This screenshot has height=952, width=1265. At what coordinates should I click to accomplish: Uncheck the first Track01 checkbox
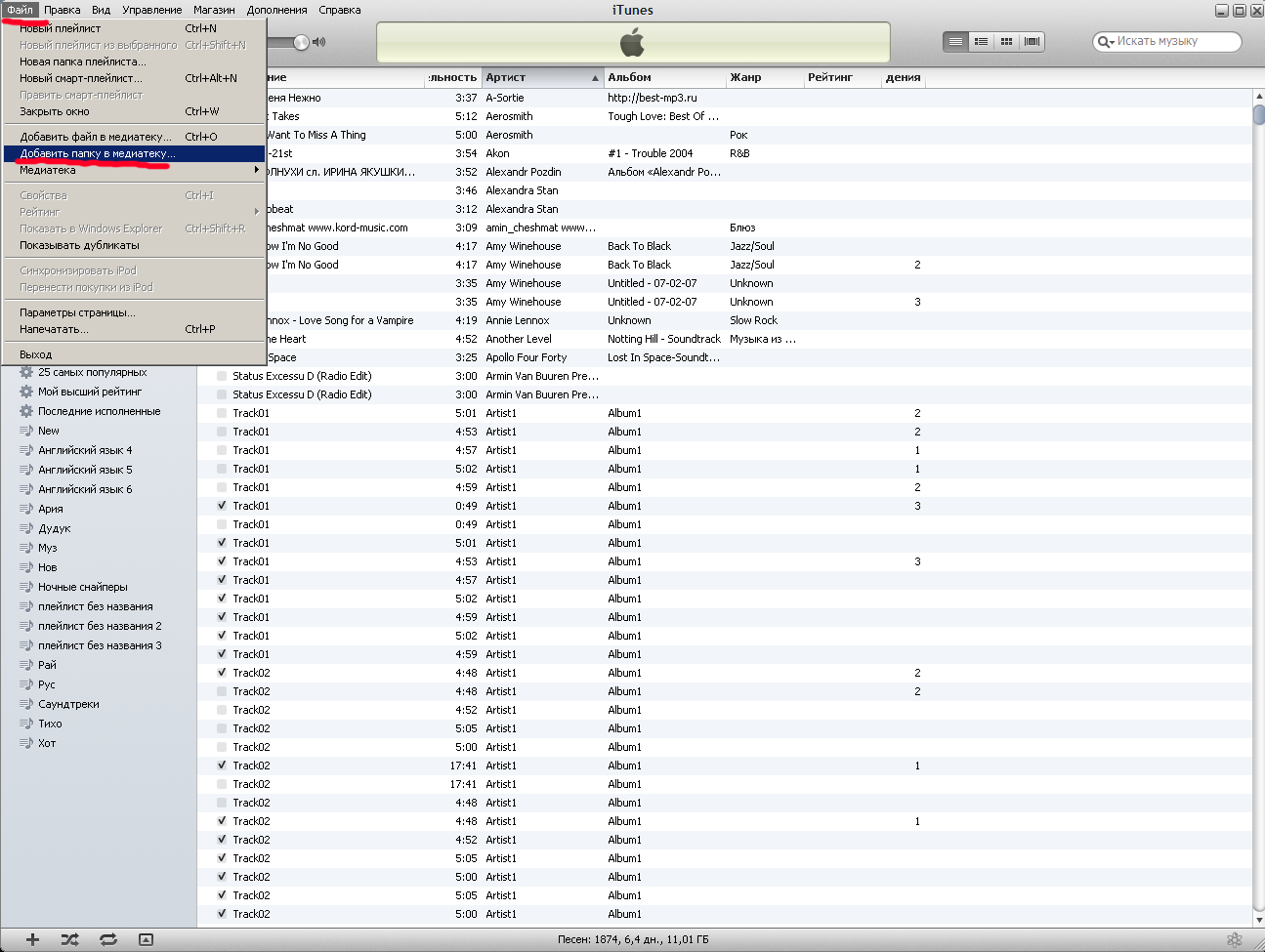(x=221, y=413)
